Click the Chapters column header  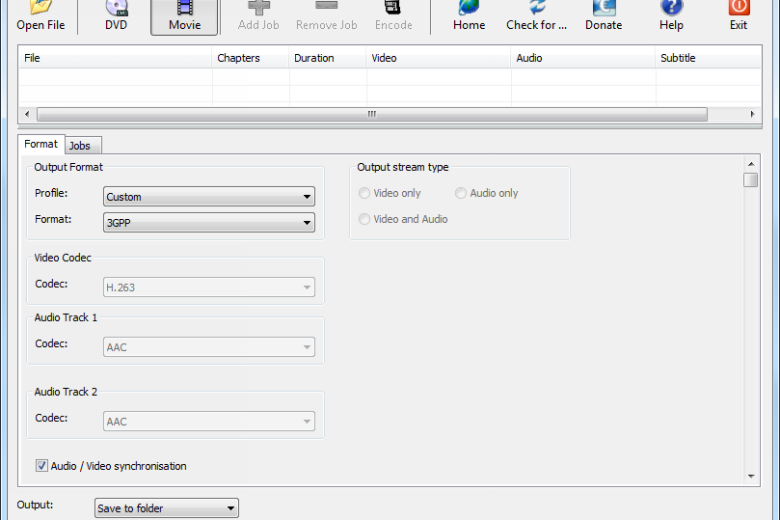[250, 58]
